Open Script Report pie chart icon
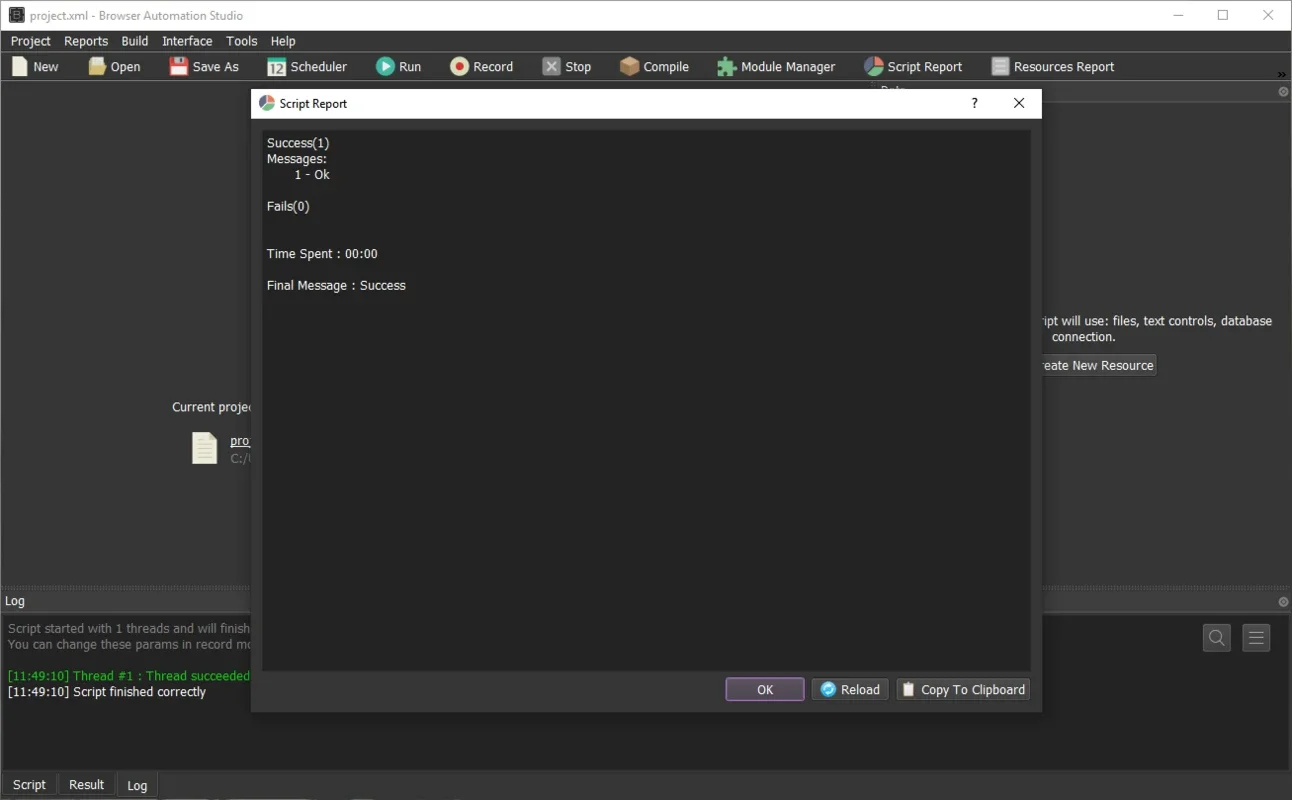This screenshot has width=1292, height=800. (x=874, y=66)
